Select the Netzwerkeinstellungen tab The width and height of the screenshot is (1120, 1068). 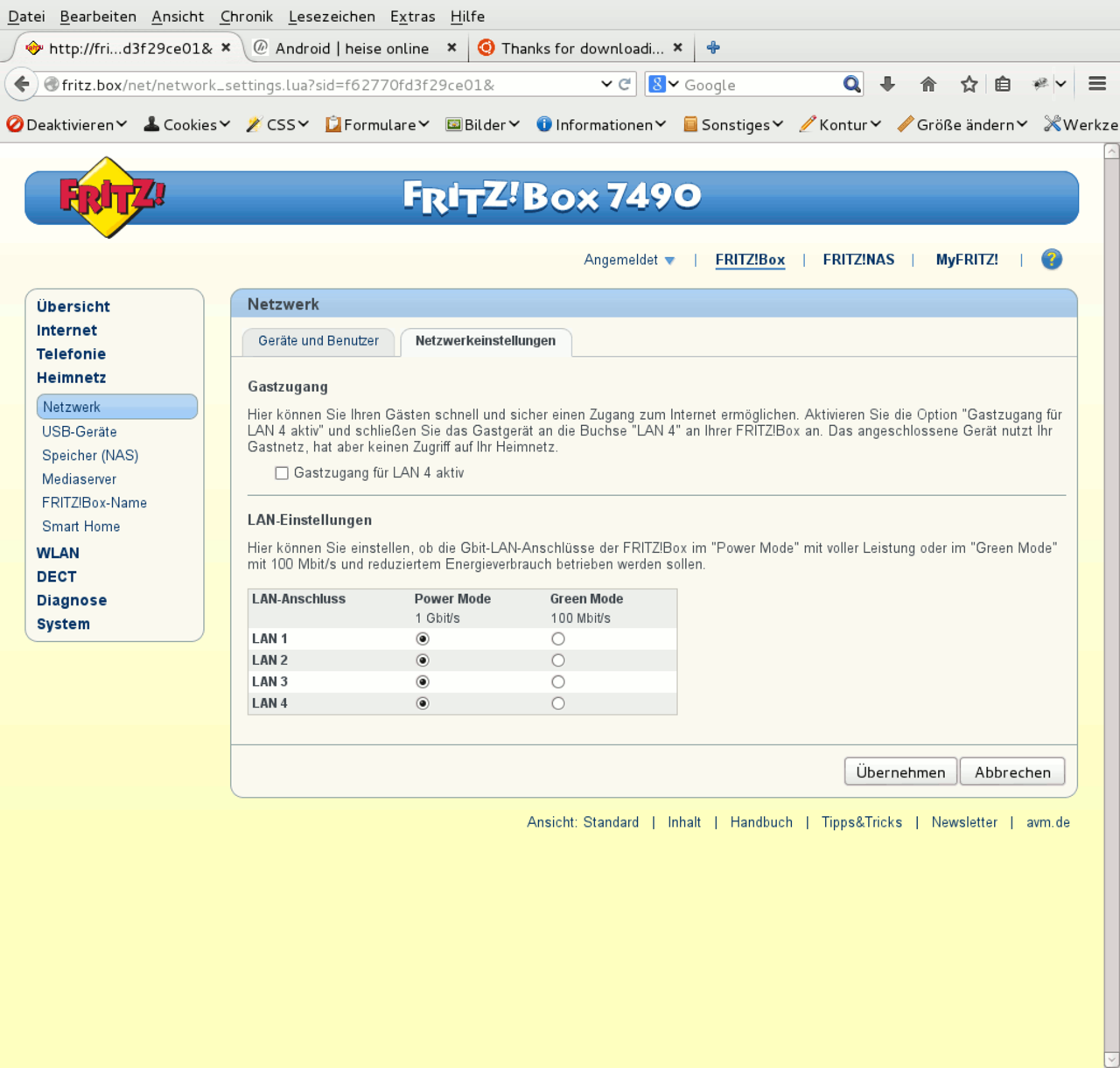(x=486, y=341)
